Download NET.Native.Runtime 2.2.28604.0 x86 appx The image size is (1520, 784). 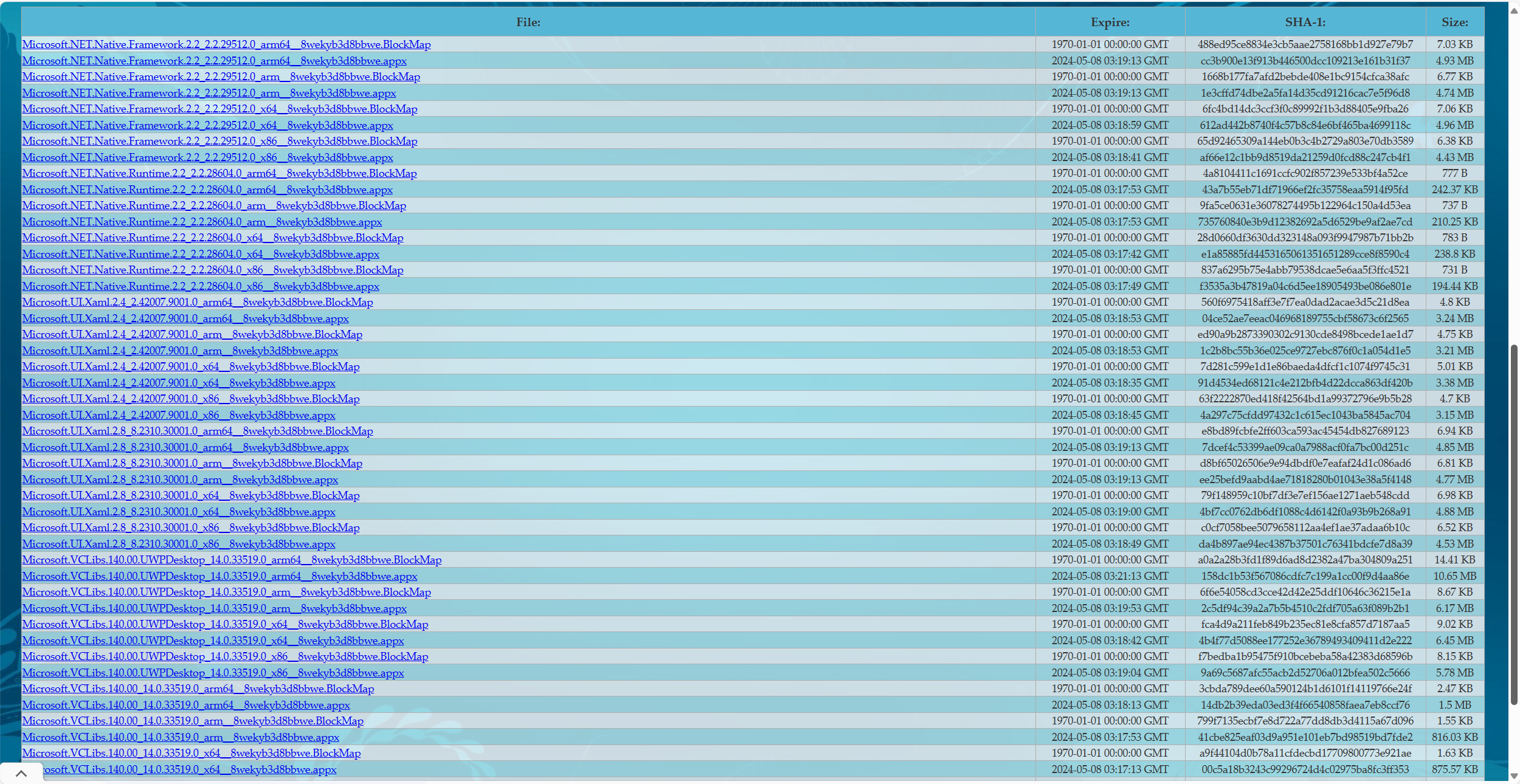pos(201,286)
